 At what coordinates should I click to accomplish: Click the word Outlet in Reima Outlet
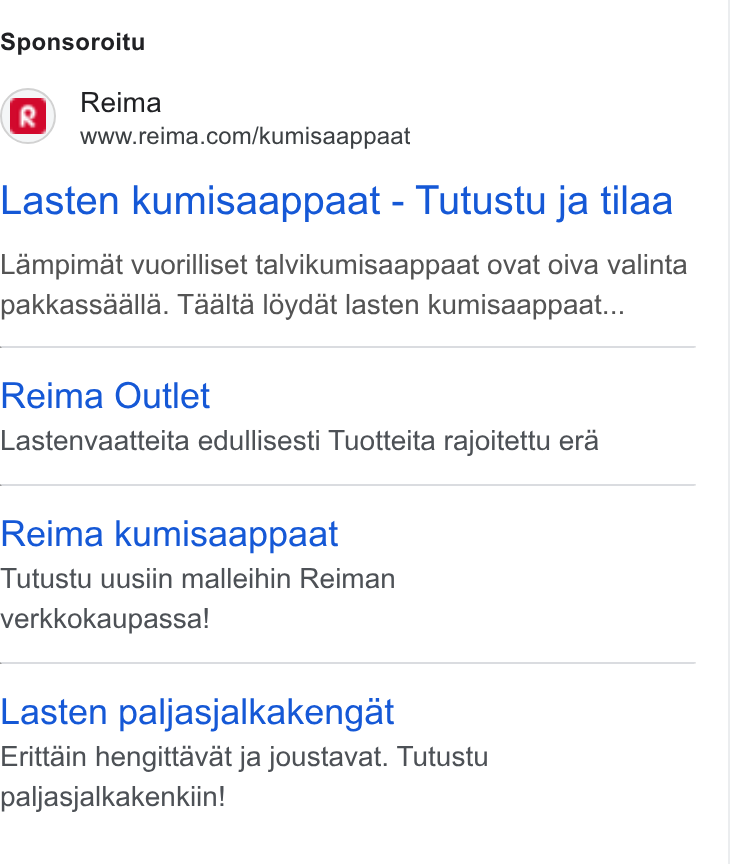pos(162,396)
